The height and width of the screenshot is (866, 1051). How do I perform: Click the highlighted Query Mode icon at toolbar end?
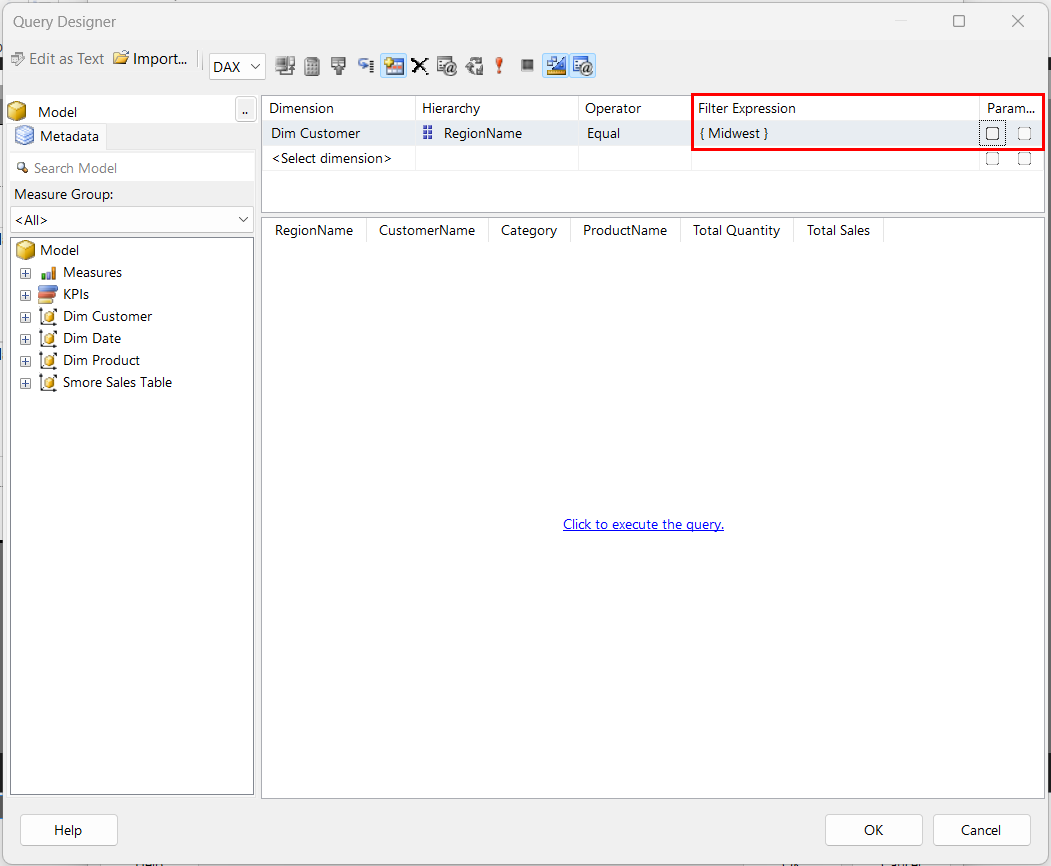(582, 66)
